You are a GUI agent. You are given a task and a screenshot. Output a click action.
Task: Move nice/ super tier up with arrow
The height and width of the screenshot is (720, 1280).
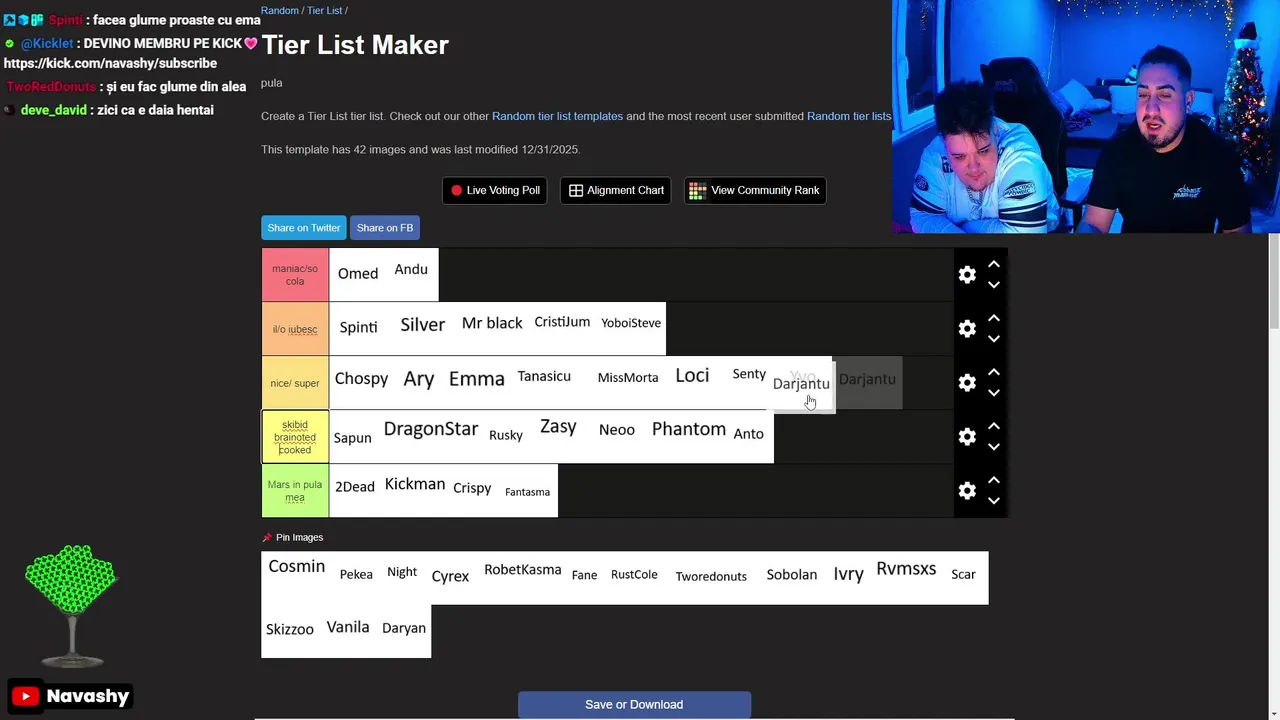994,373
